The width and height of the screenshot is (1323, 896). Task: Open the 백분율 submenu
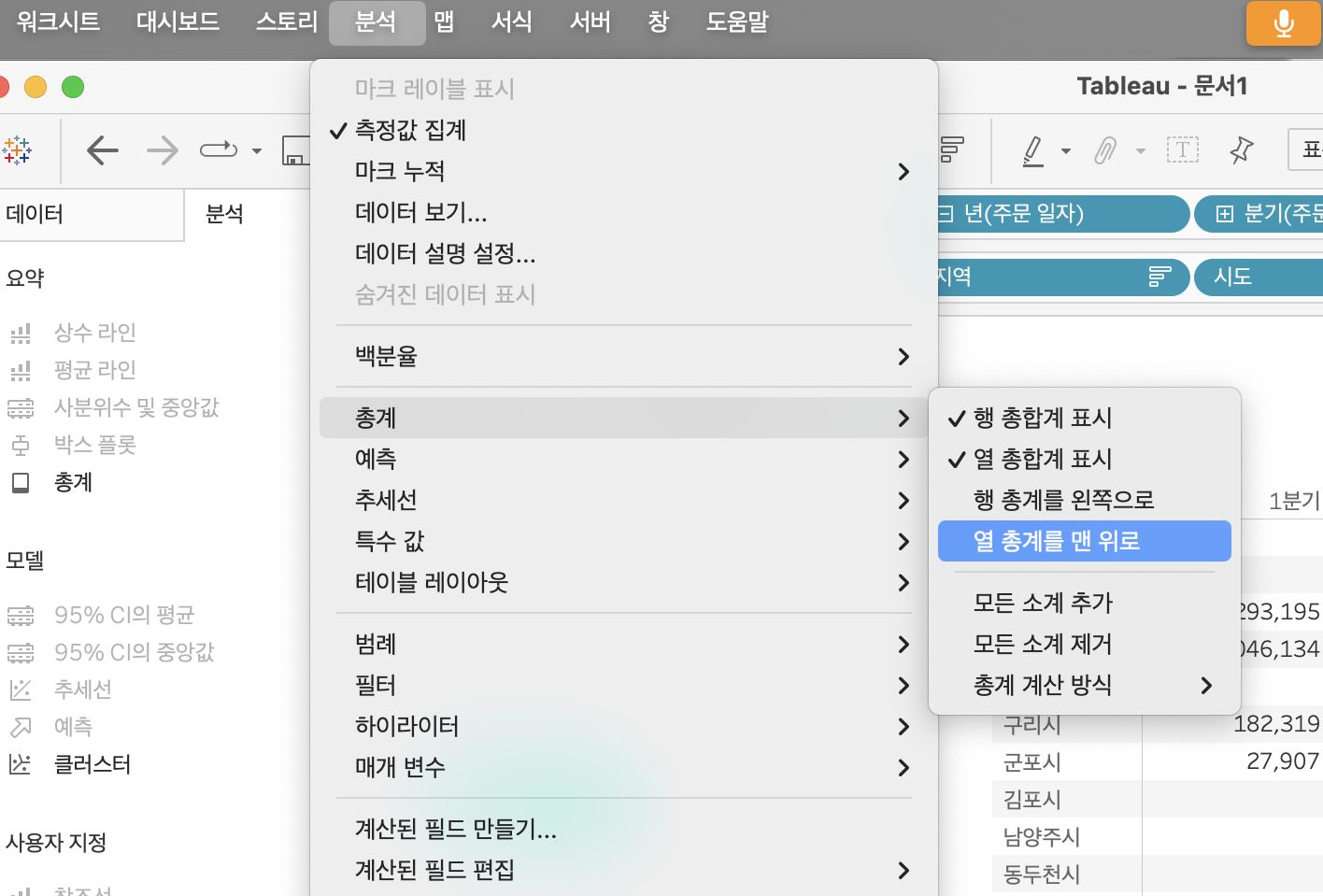[623, 356]
